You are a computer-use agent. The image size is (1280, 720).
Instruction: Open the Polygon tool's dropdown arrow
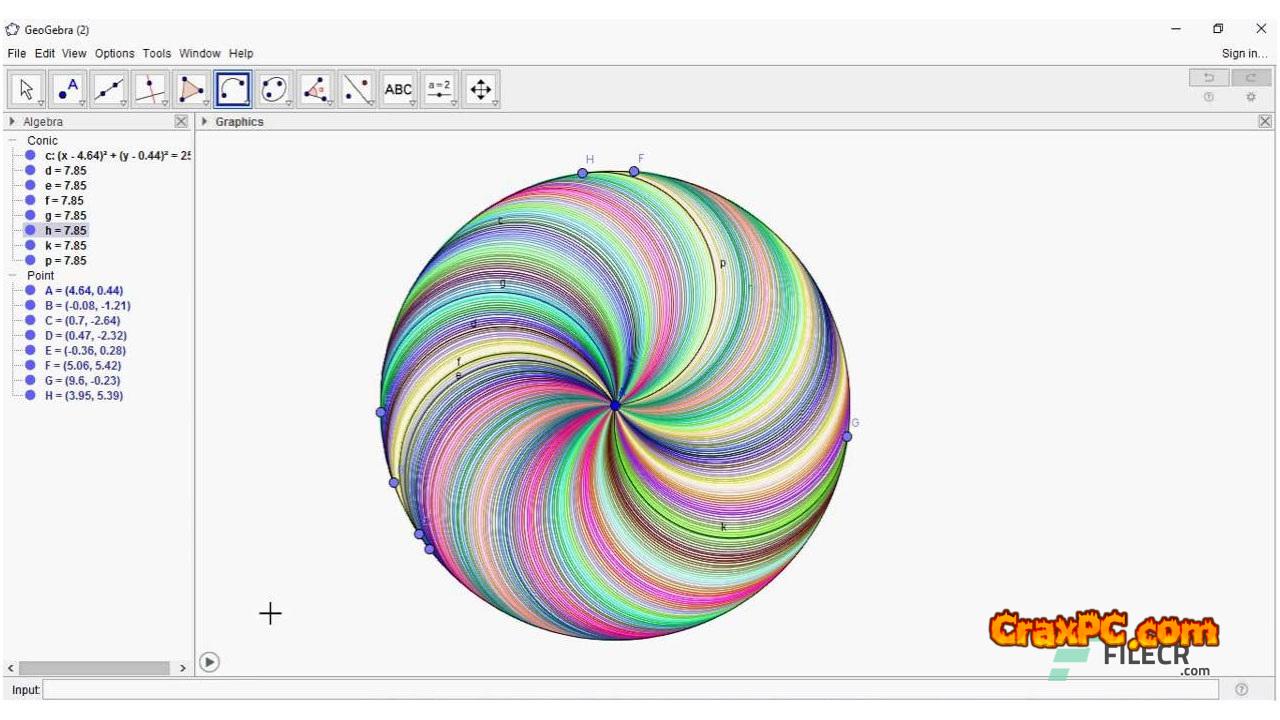205,103
